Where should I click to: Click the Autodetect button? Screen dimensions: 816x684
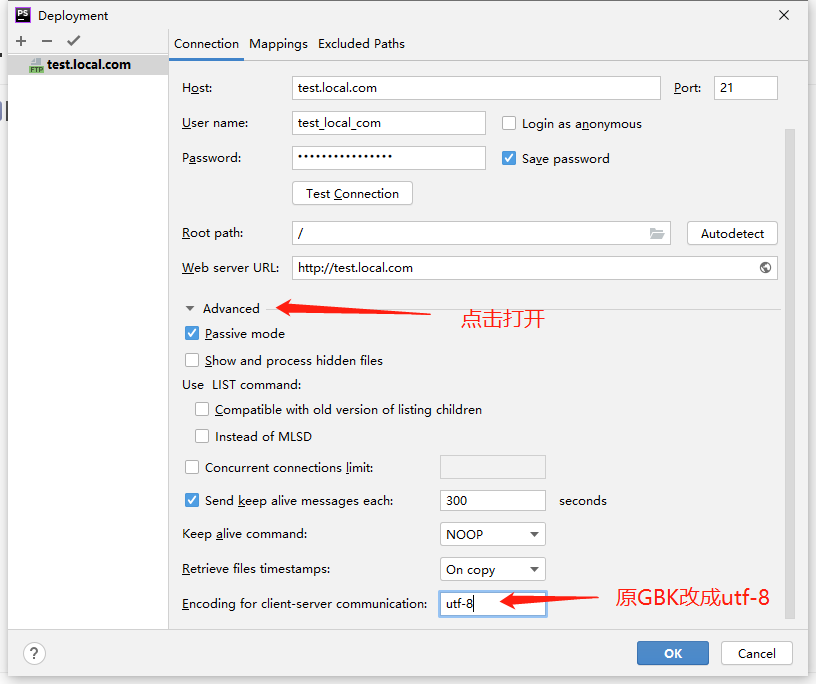point(732,233)
